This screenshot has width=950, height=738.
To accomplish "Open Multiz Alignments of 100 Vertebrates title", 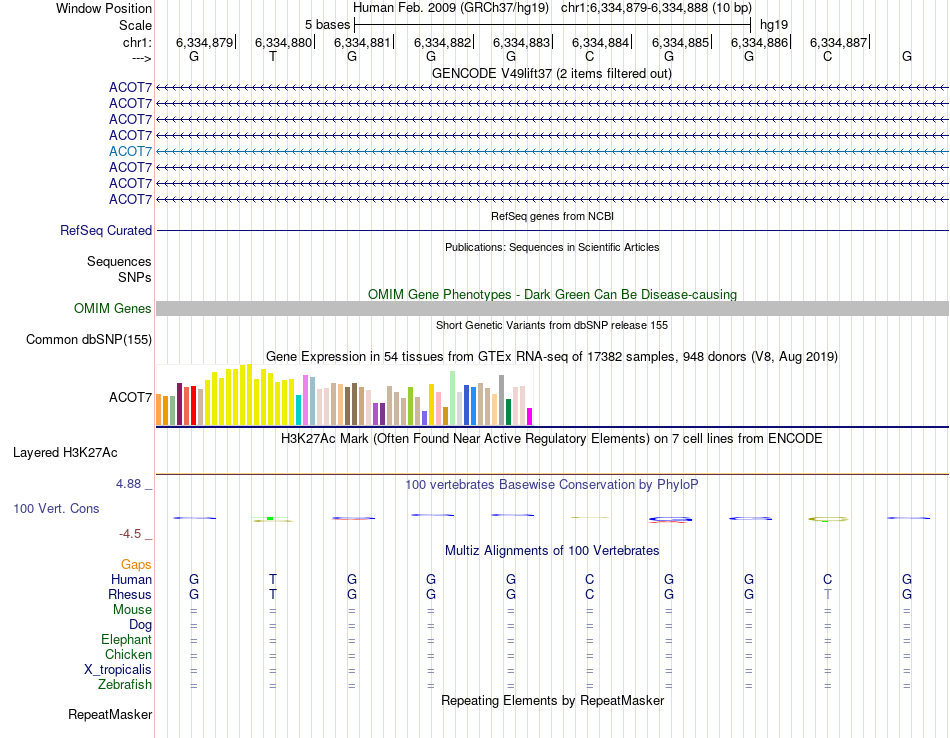I will pos(552,551).
